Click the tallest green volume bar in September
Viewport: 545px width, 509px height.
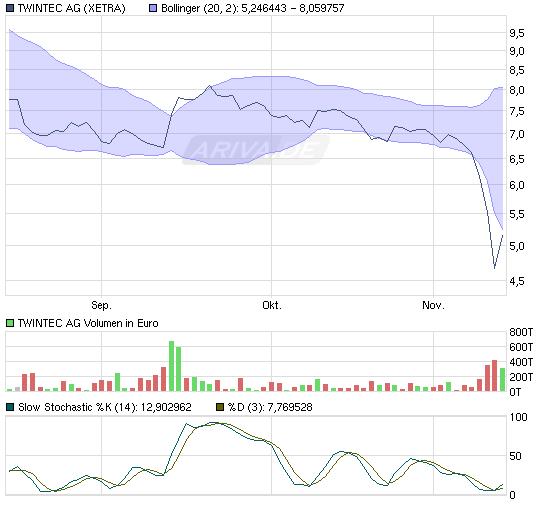(x=171, y=366)
